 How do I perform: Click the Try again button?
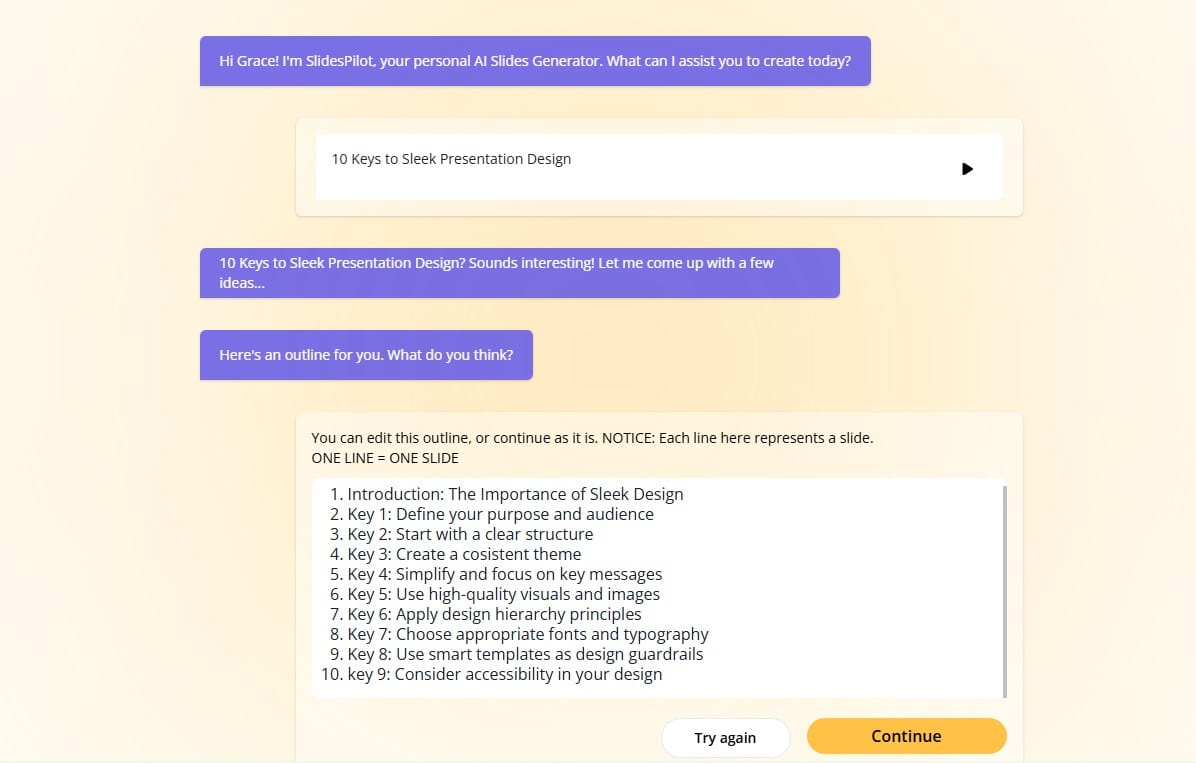tap(725, 738)
